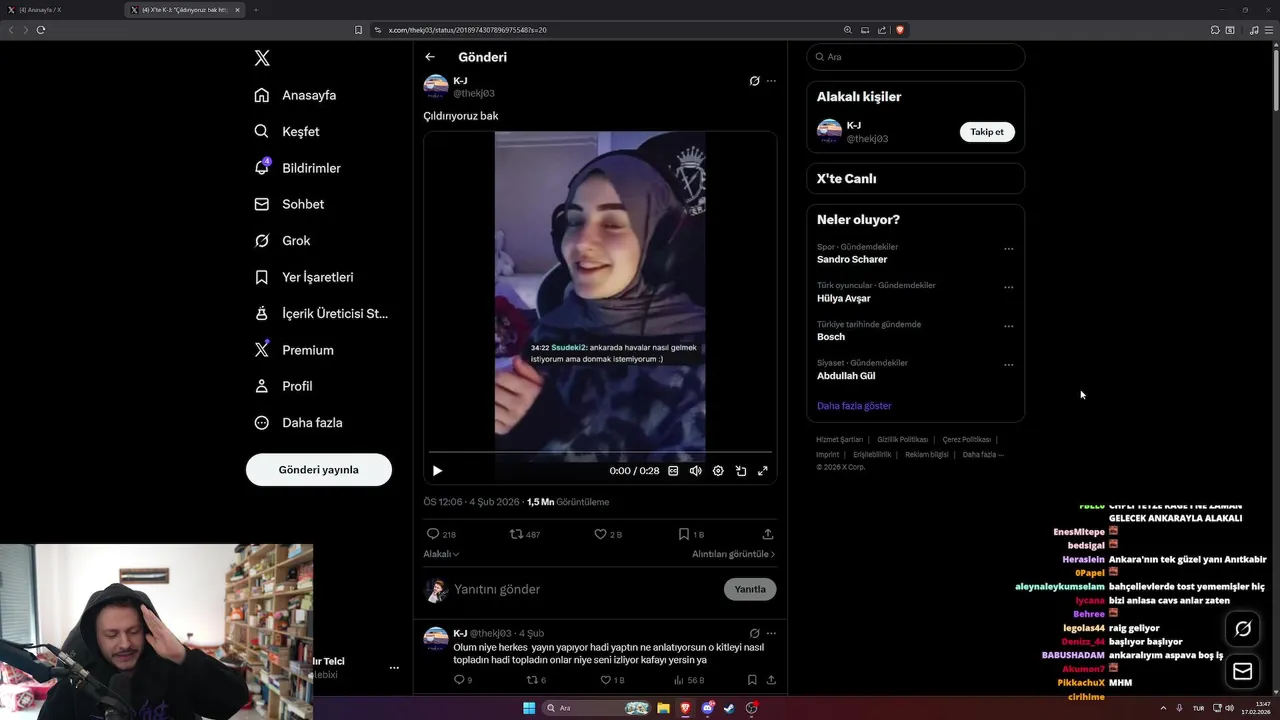The height and width of the screenshot is (720, 1280).
Task: Open Sandro Scharer trending topic
Action: pos(852,260)
